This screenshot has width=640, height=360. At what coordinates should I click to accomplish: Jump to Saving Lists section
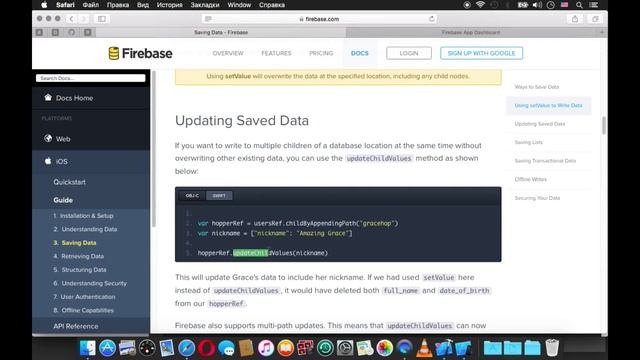click(x=528, y=142)
